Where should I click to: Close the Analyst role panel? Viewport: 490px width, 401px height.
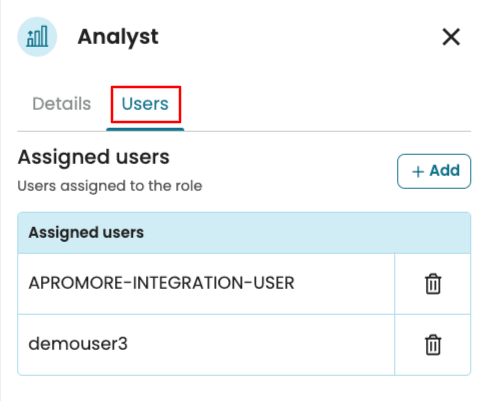(451, 37)
